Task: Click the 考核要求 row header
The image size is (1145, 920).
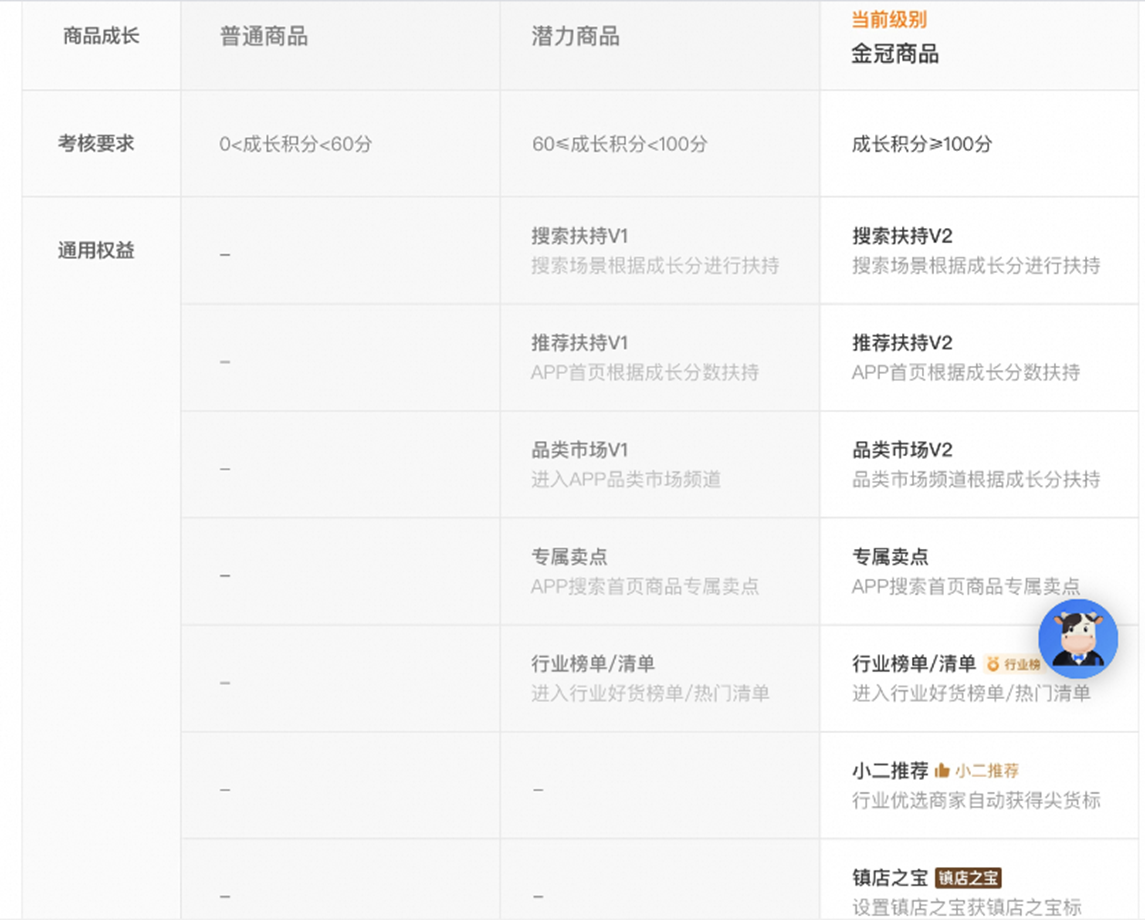Action: click(x=96, y=143)
